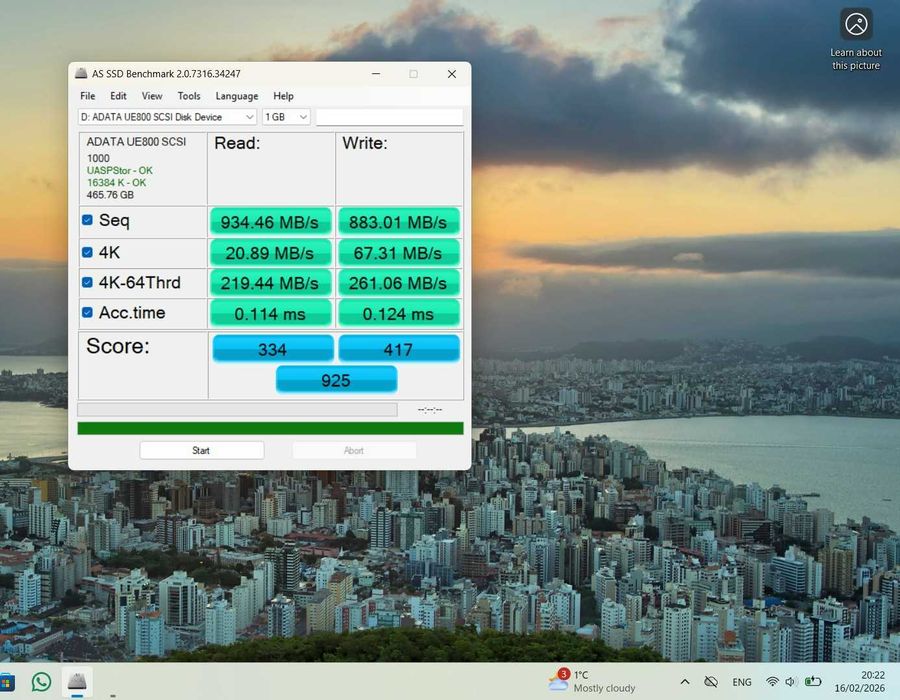Image resolution: width=900 pixels, height=700 pixels.
Task: Minimize the AS SSD Benchmark window
Action: pyautogui.click(x=376, y=73)
